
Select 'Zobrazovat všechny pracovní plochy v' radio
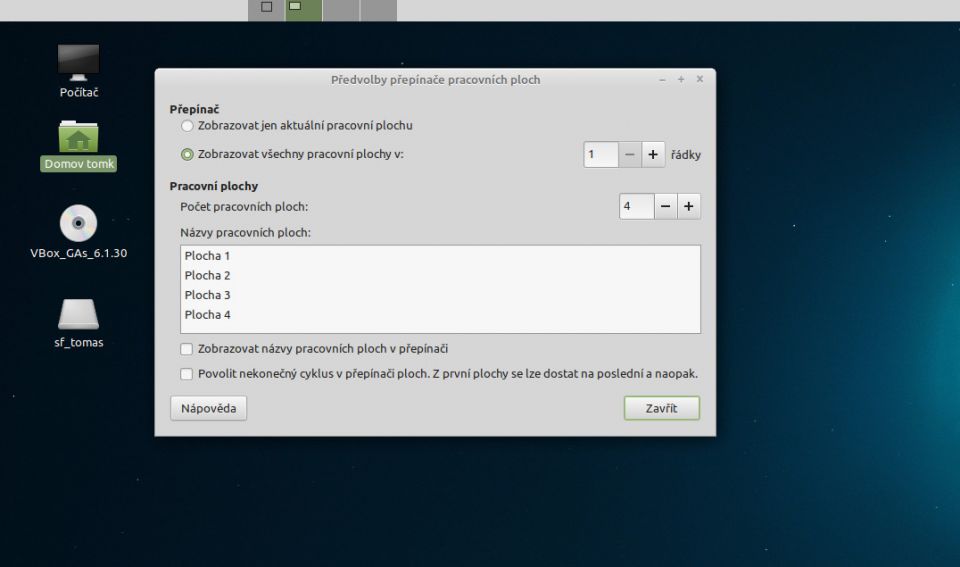pyautogui.click(x=187, y=154)
